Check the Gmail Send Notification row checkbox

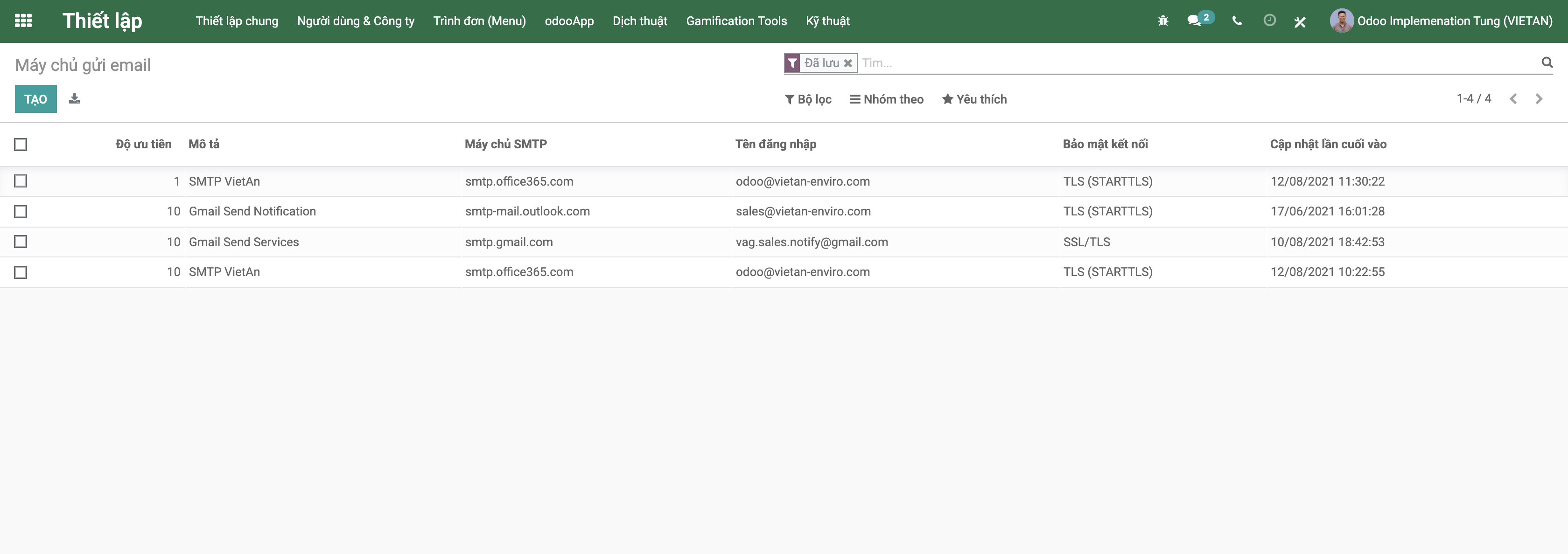21,211
